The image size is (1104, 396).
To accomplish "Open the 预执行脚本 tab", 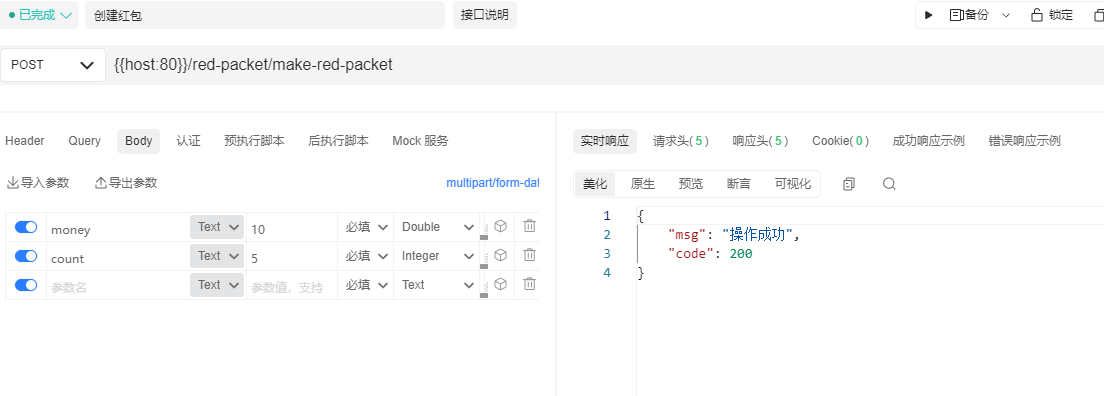I will pos(254,141).
